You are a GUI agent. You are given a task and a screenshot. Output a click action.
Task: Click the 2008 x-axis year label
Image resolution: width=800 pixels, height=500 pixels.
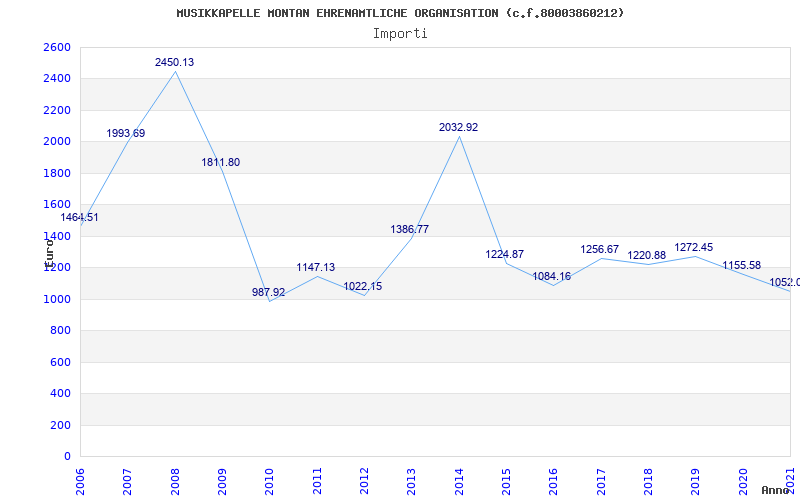point(175,482)
